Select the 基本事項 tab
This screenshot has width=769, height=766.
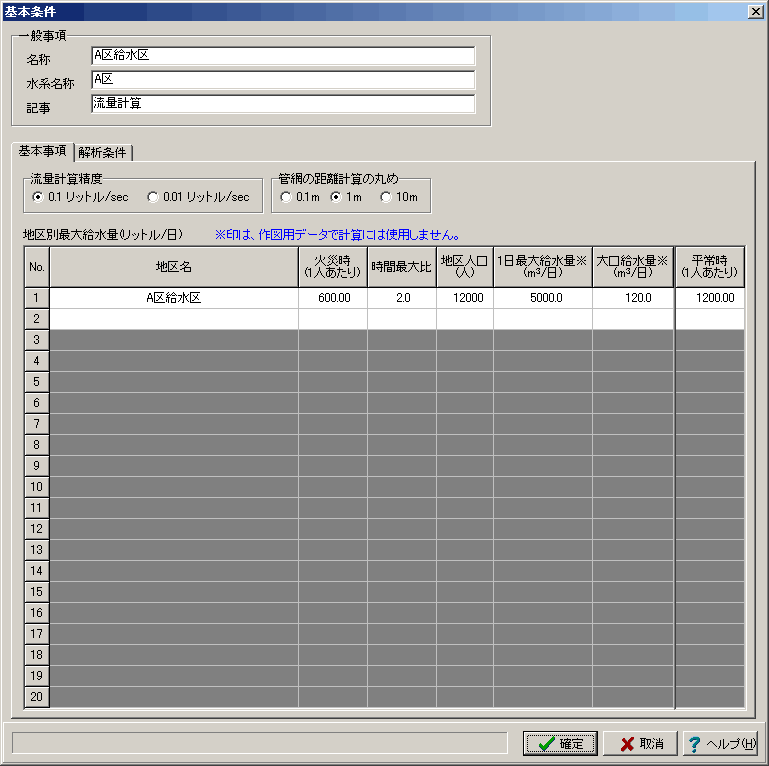coord(42,151)
